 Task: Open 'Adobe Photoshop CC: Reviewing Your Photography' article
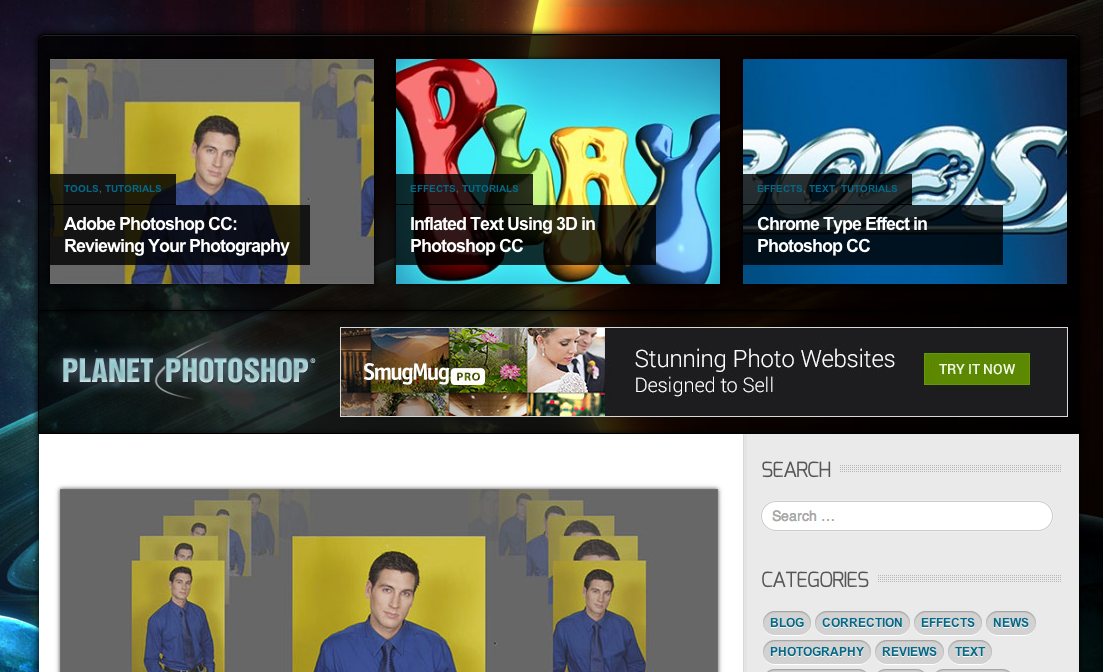pyautogui.click(x=177, y=235)
